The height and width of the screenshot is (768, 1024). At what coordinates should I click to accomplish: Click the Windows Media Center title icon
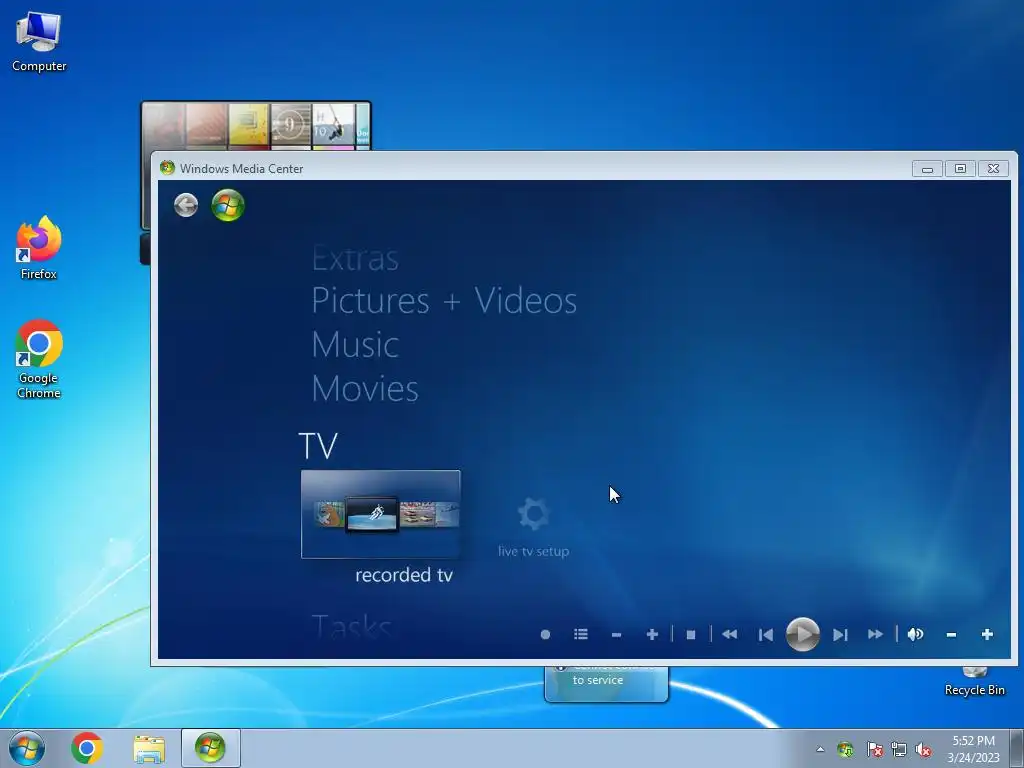click(167, 168)
